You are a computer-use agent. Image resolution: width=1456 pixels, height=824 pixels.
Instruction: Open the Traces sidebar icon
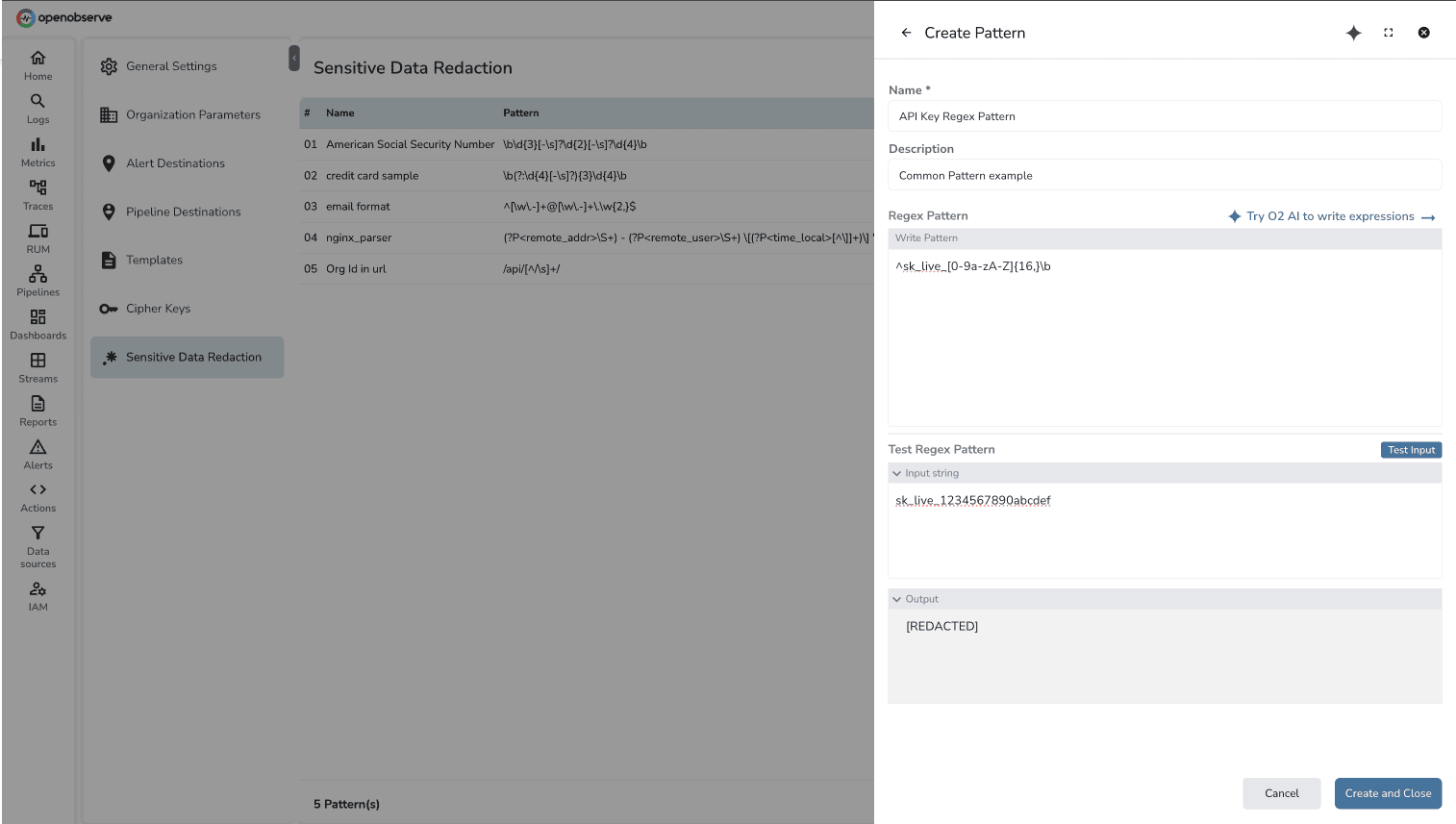[x=38, y=195]
